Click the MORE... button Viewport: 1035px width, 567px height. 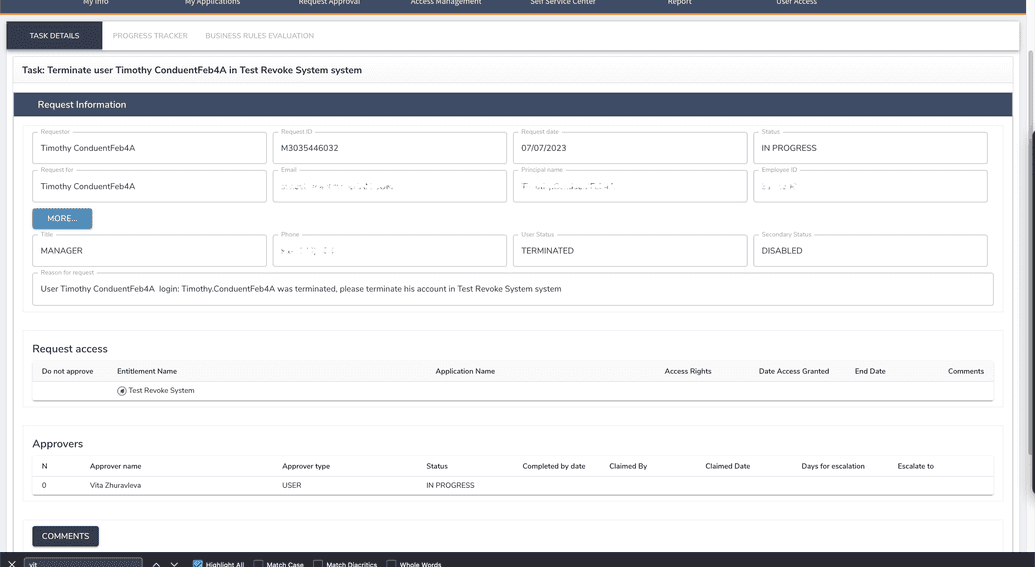coord(62,218)
